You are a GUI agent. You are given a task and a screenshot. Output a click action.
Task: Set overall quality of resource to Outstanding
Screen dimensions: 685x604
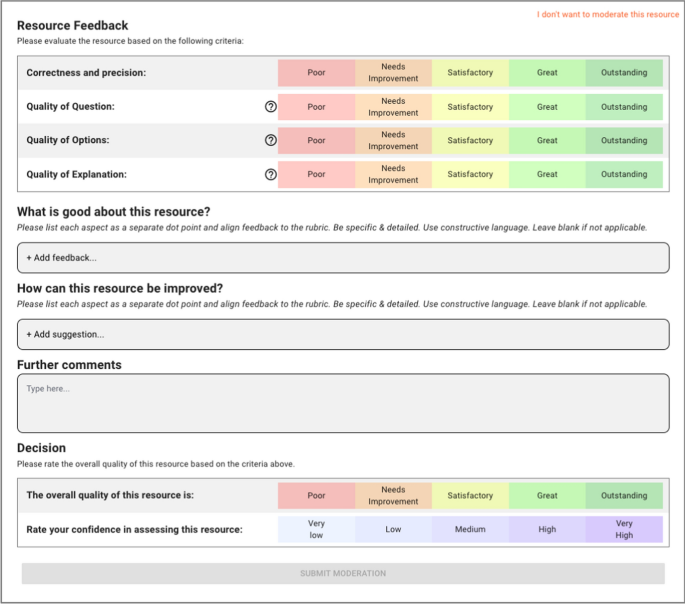(624, 496)
